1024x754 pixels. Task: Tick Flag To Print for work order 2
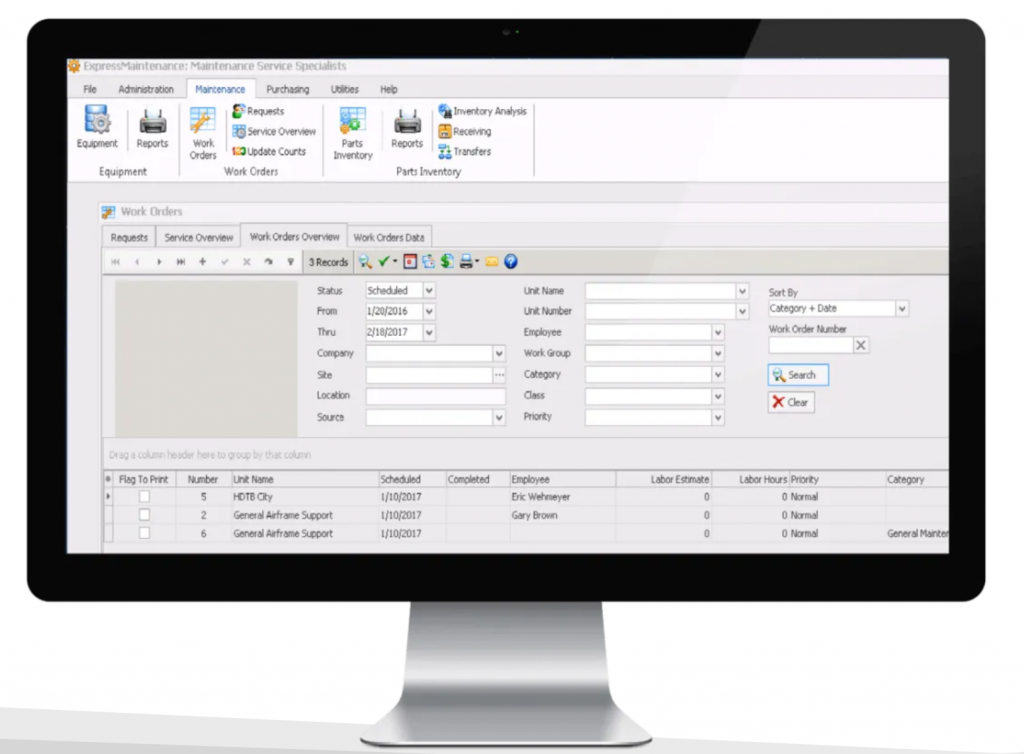coord(145,515)
